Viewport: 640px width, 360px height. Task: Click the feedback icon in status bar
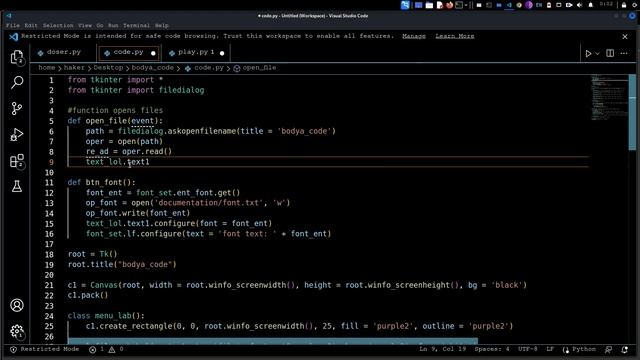coord(609,349)
